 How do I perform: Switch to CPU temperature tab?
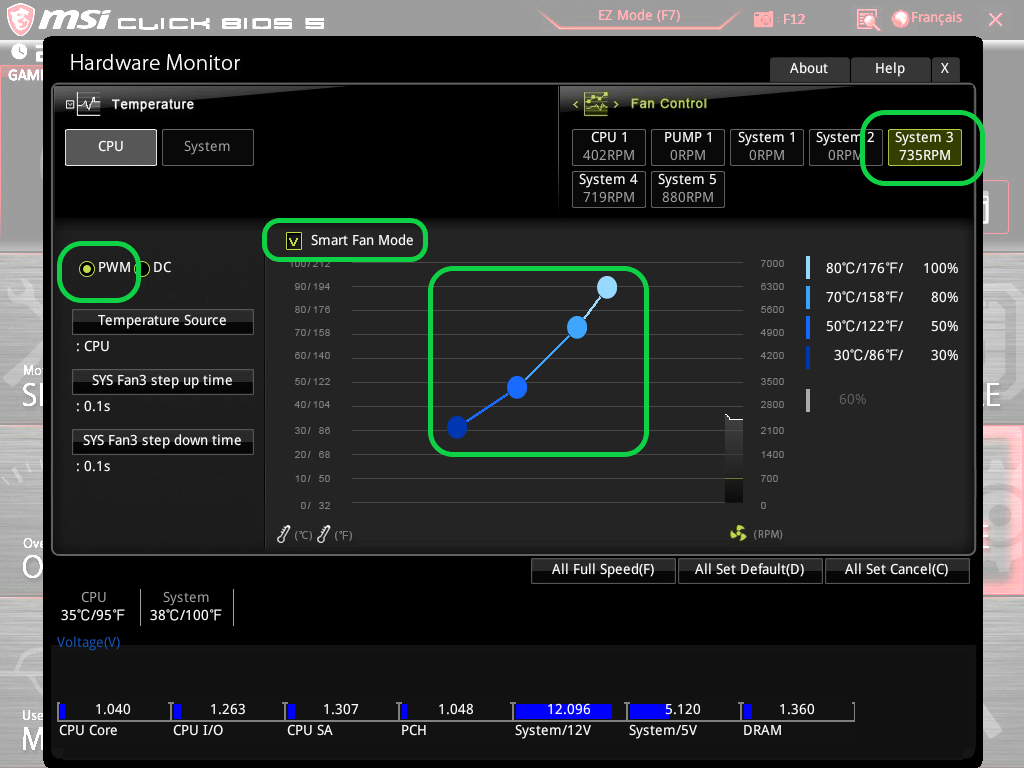coord(110,147)
